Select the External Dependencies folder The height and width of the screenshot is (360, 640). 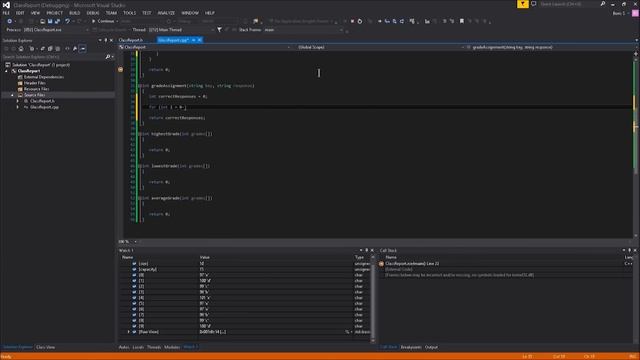(x=44, y=77)
